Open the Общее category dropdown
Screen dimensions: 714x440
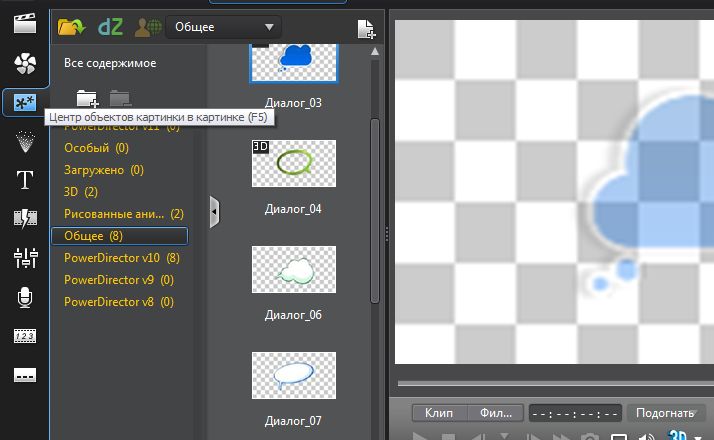pos(223,27)
